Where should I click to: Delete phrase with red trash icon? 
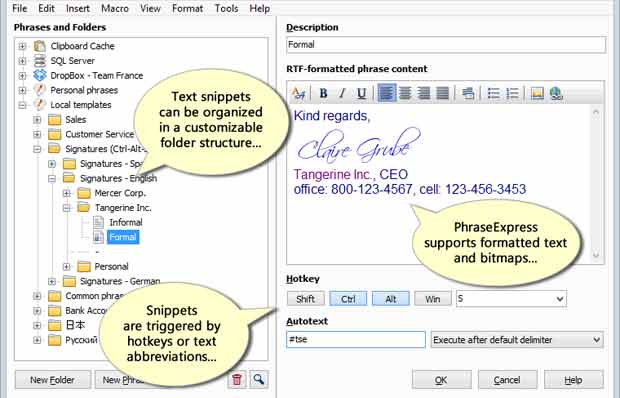pos(237,379)
